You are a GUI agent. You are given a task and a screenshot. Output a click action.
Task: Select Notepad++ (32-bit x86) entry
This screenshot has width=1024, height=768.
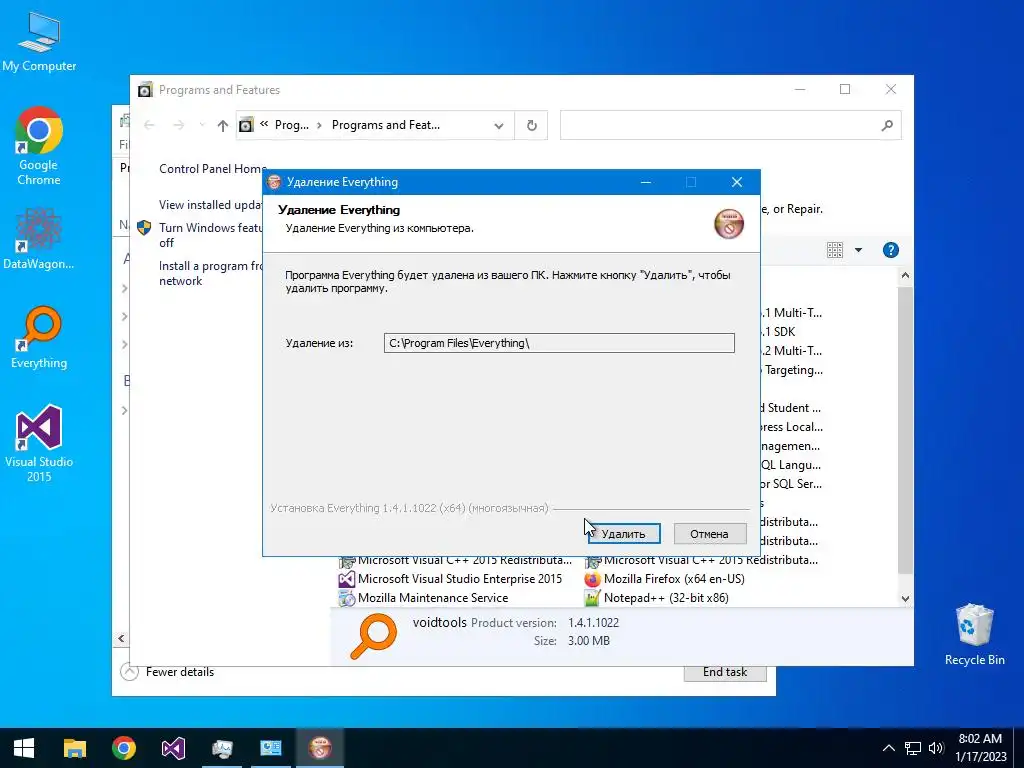click(x=657, y=598)
